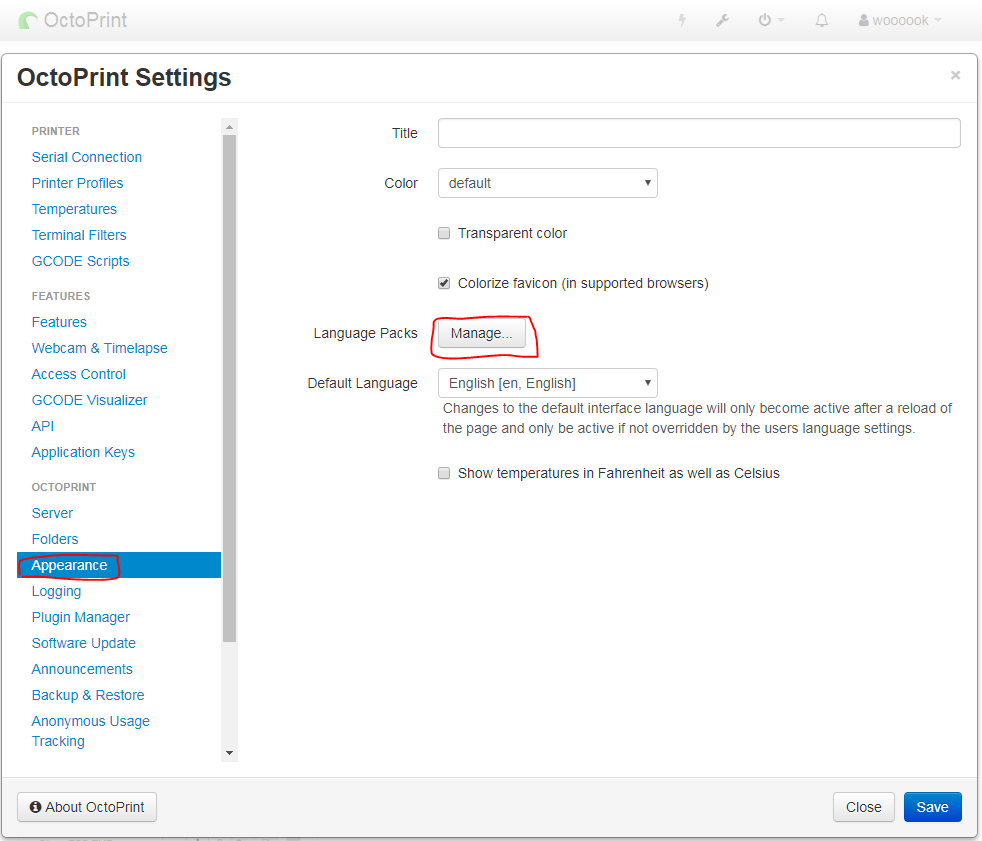Open Logging settings
The width and height of the screenshot is (982, 841).
point(56,592)
